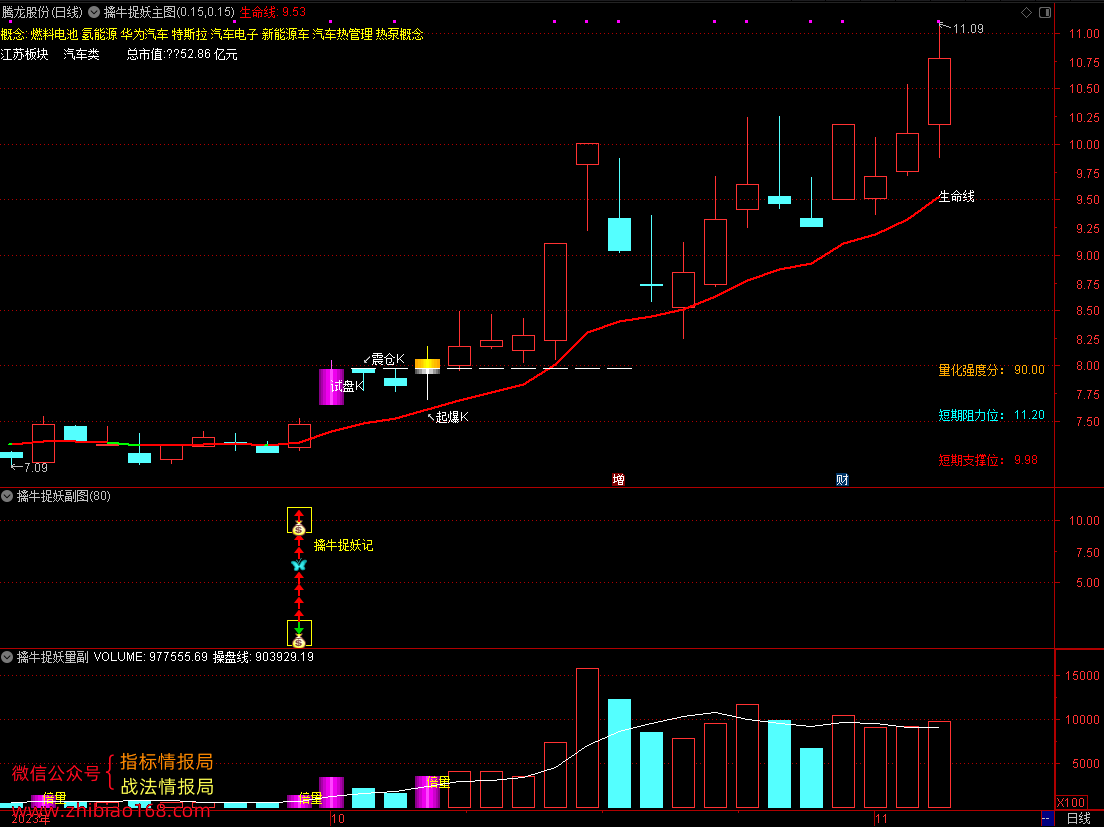The image size is (1104, 827).
Task: Click the 起爆K annotation label
Action: (x=452, y=417)
